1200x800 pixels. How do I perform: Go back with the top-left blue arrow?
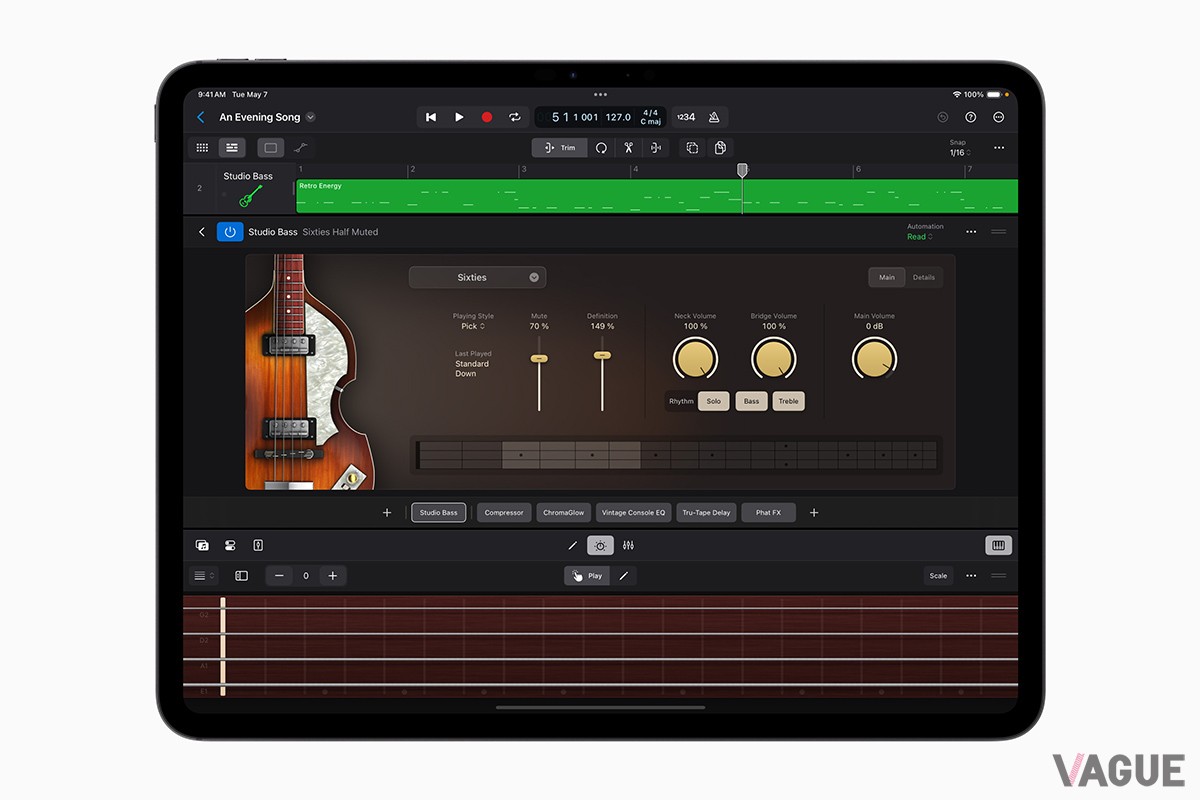pos(201,117)
